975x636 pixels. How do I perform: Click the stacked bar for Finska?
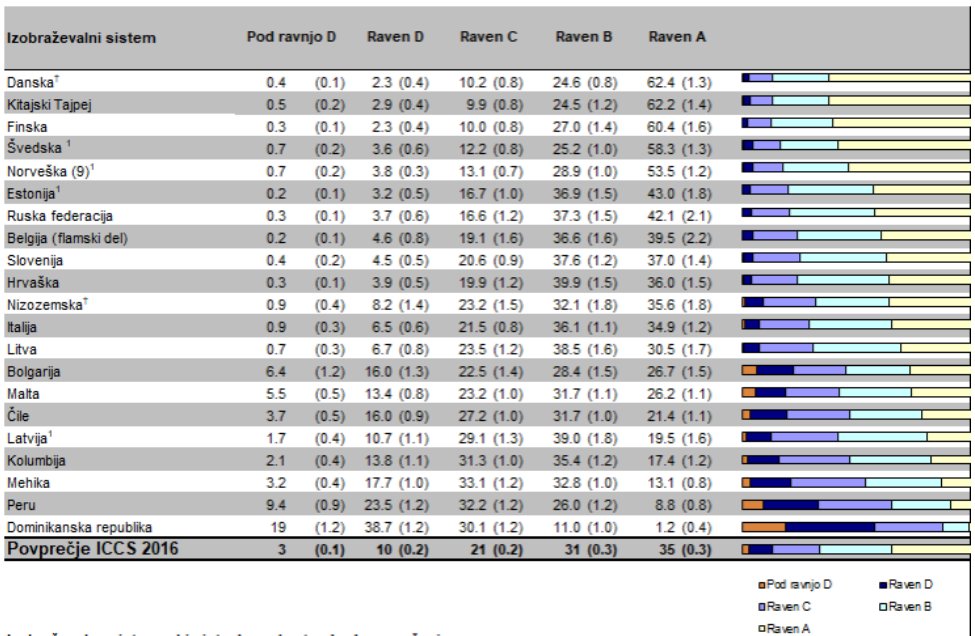point(855,122)
